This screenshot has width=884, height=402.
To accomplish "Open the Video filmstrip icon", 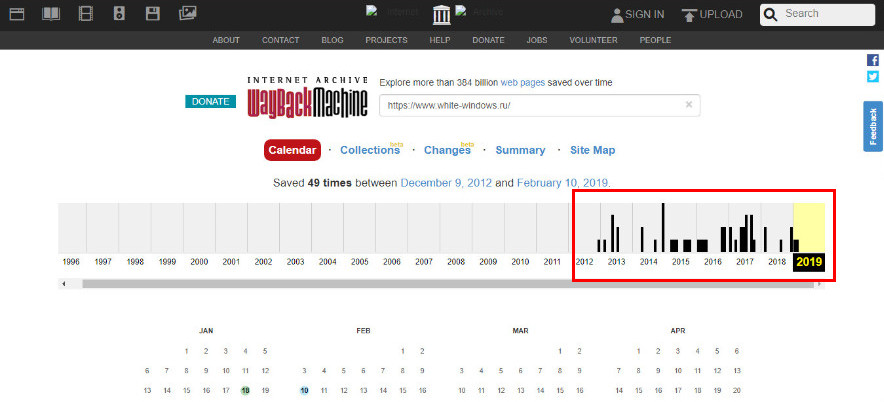I will coord(86,14).
